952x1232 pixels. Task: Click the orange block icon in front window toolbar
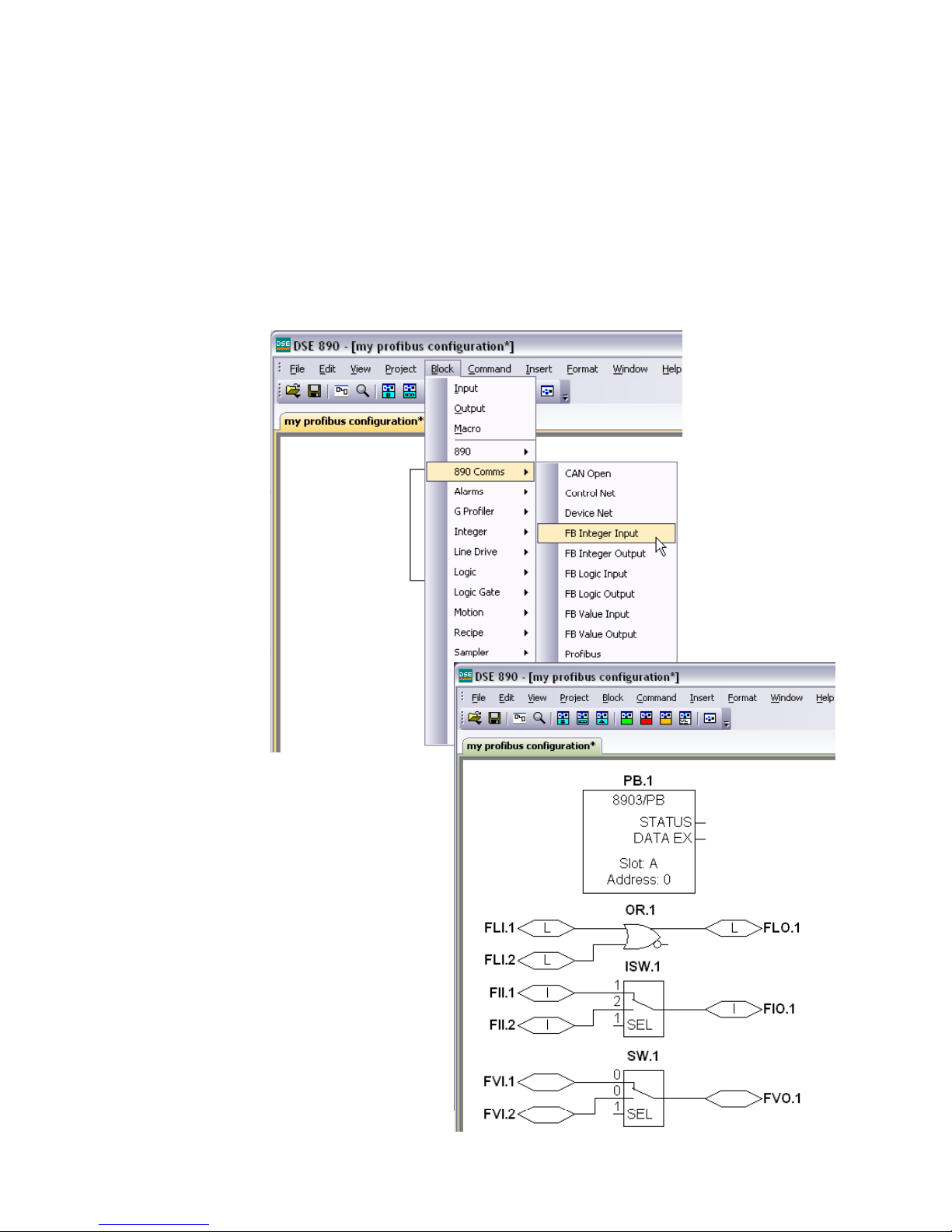(665, 718)
